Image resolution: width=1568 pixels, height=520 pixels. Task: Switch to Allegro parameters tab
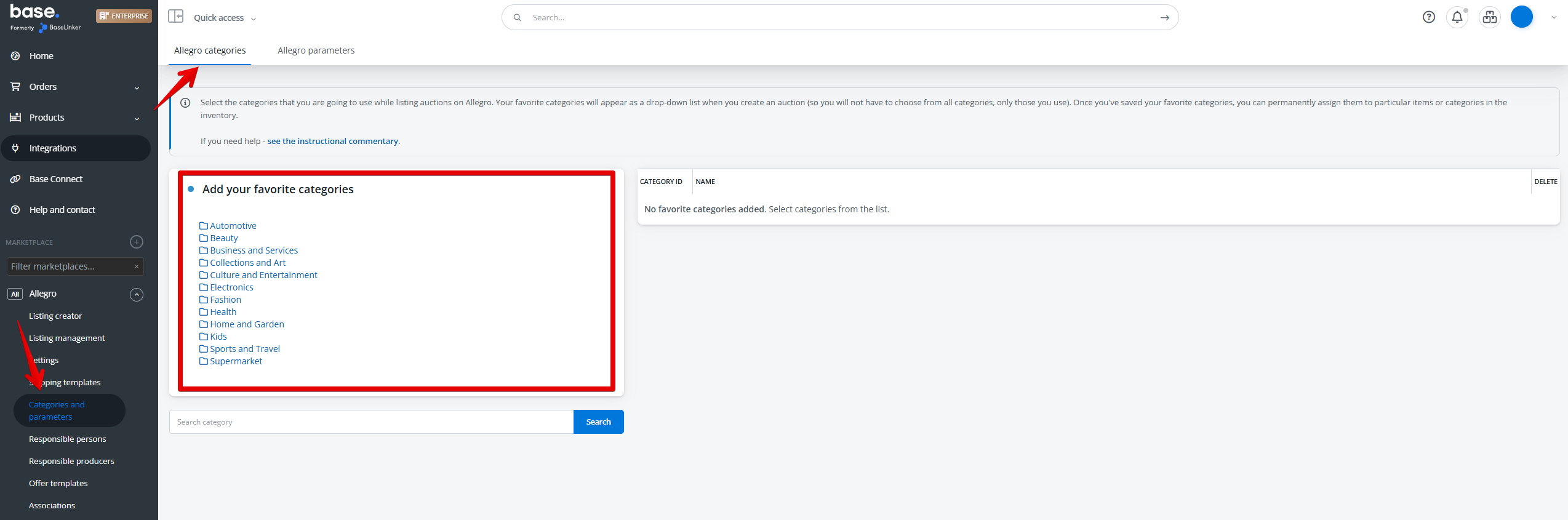(x=316, y=50)
